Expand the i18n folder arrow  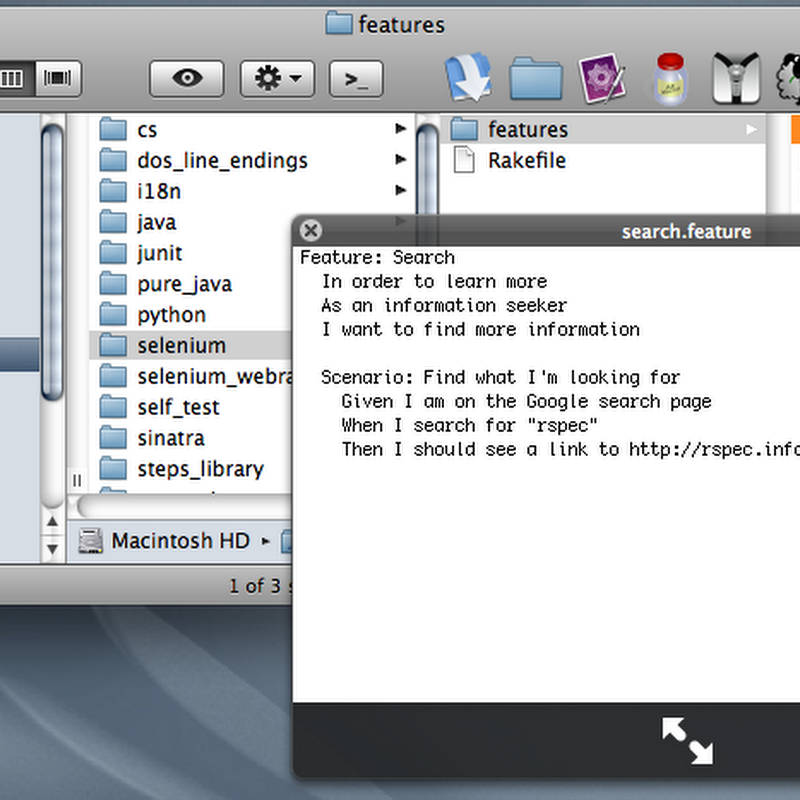click(401, 190)
